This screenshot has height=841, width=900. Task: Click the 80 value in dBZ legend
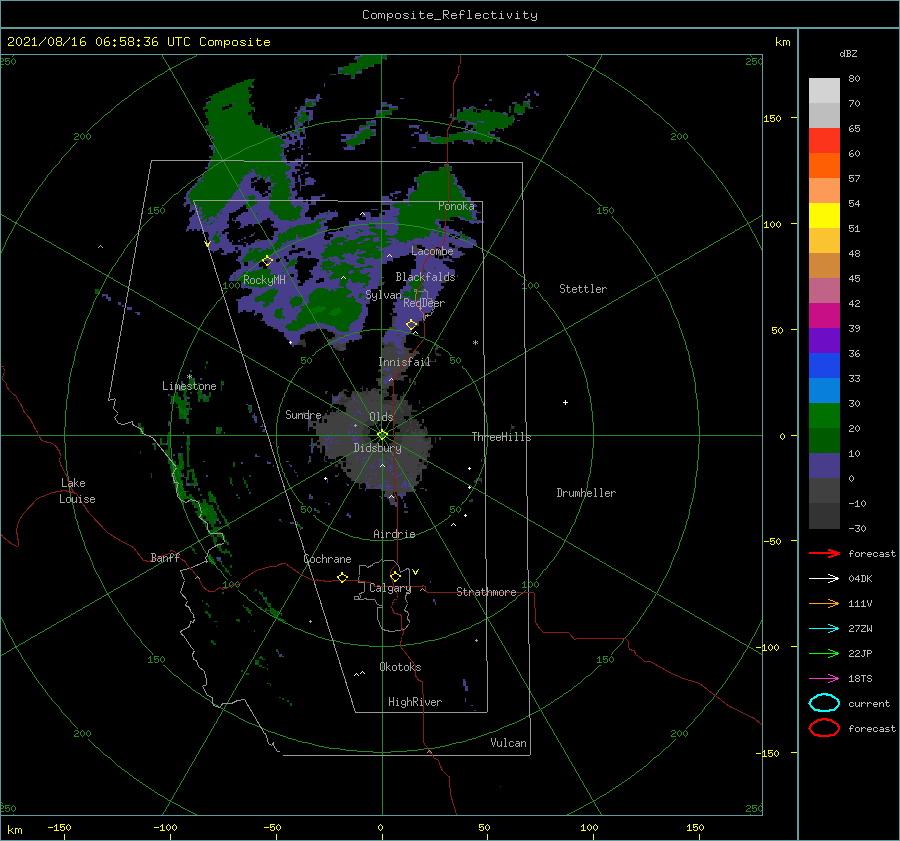854,79
